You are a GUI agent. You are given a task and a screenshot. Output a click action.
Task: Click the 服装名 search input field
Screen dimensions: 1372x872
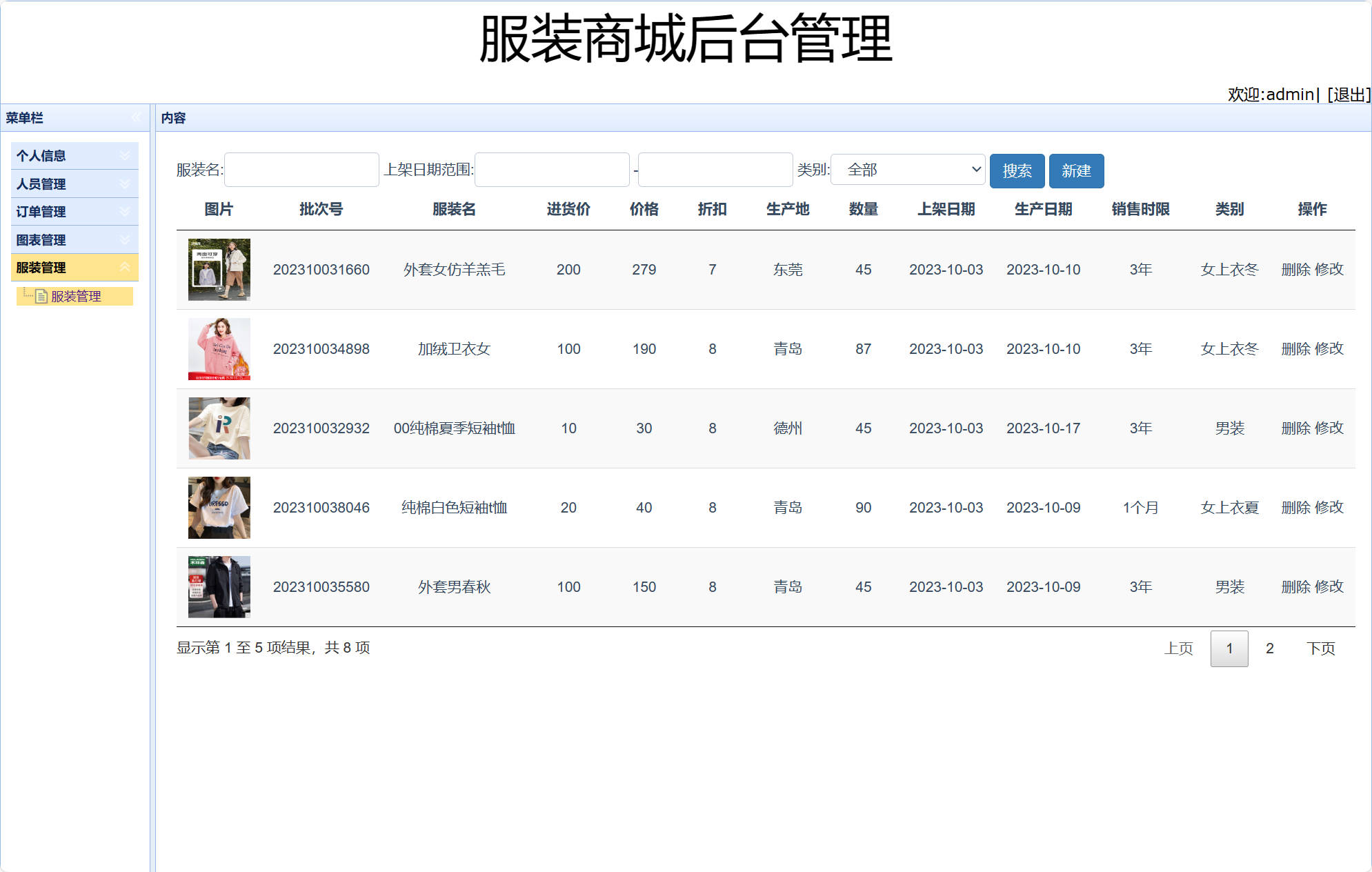[x=301, y=170]
